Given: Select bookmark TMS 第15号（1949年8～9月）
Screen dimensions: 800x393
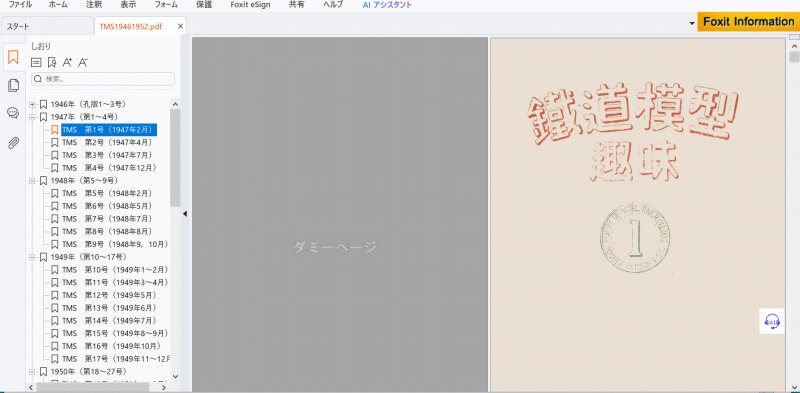Looking at the screenshot, I should click(x=115, y=334).
